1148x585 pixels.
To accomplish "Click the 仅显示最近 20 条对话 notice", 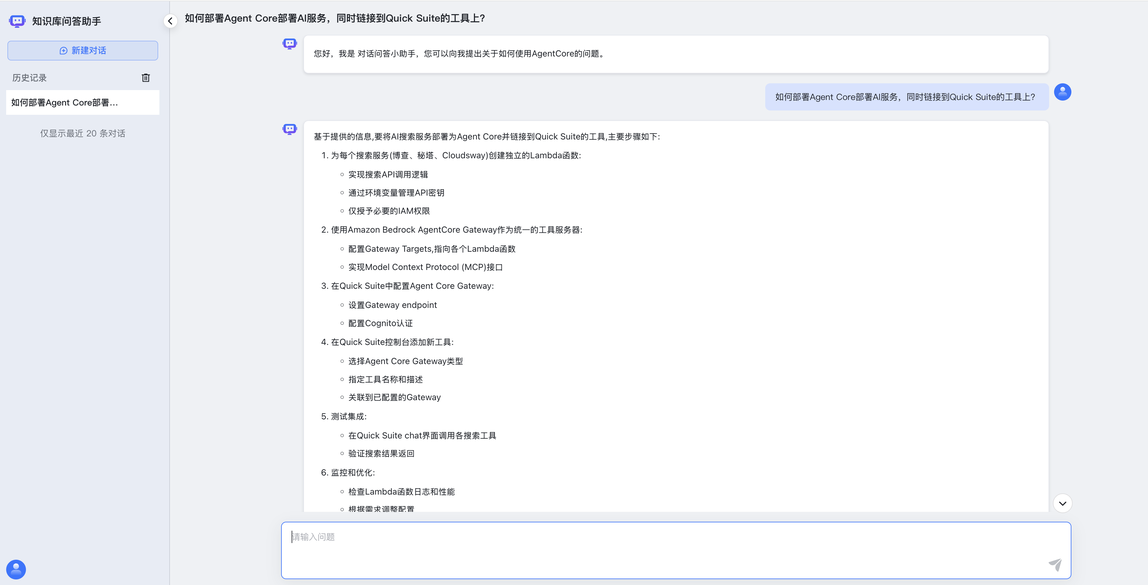I will [x=83, y=133].
